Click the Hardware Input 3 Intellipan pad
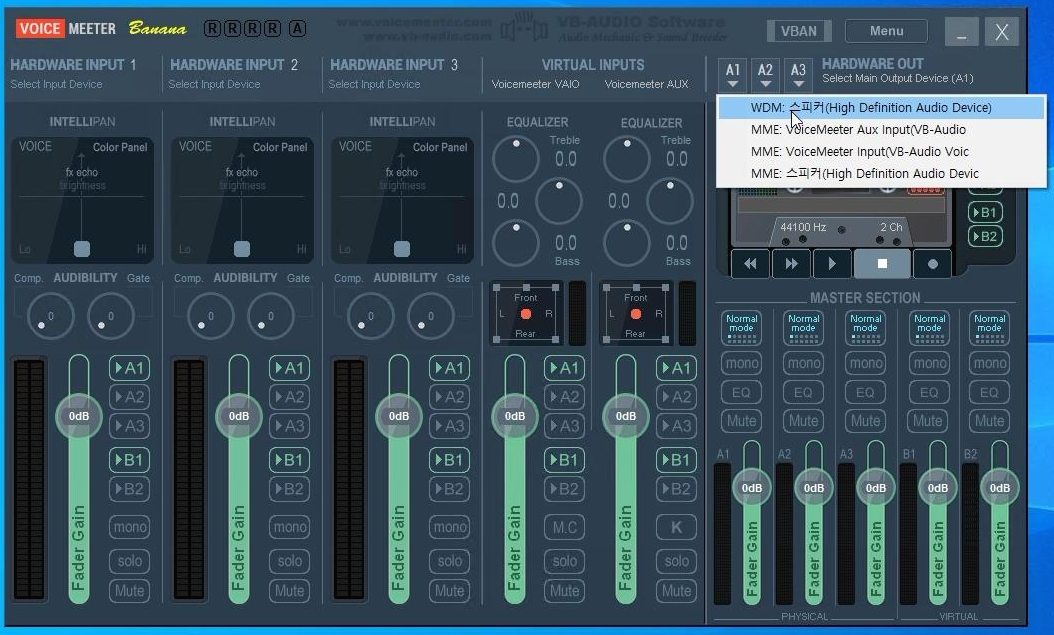 click(x=402, y=200)
